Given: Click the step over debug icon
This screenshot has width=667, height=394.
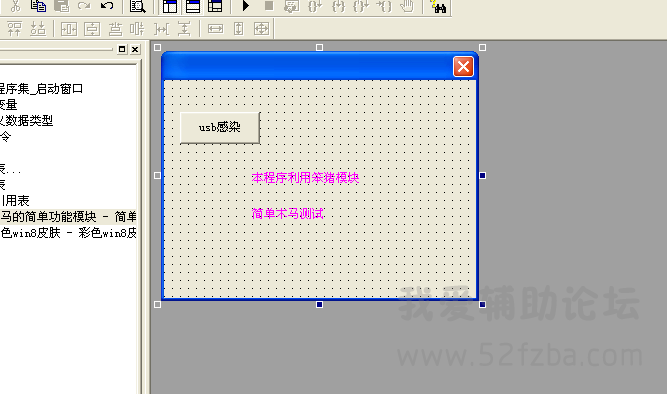Looking at the screenshot, I should pyautogui.click(x=315, y=6).
